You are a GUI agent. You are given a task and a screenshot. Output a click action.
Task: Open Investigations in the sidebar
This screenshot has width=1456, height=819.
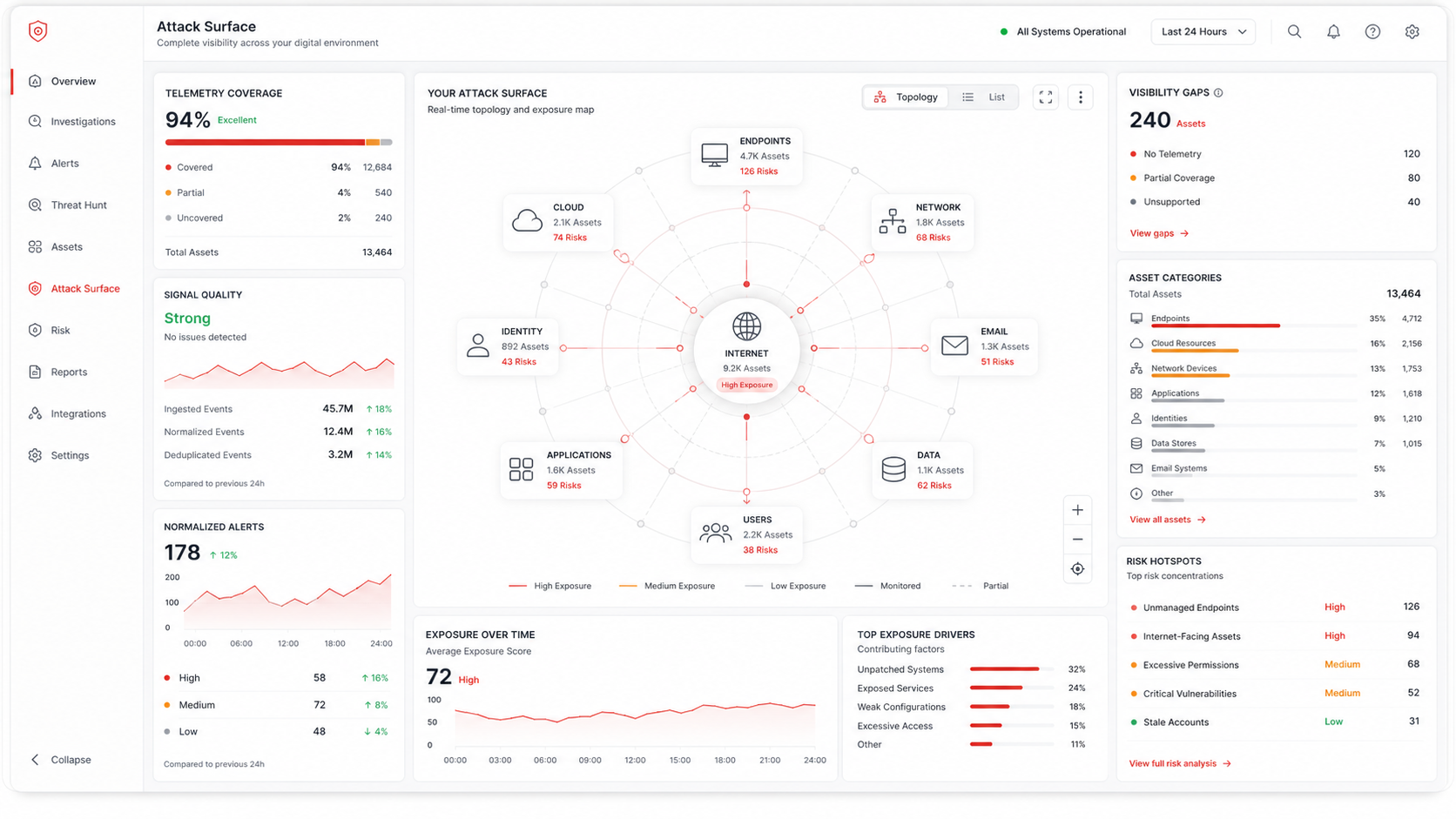pyautogui.click(x=73, y=122)
